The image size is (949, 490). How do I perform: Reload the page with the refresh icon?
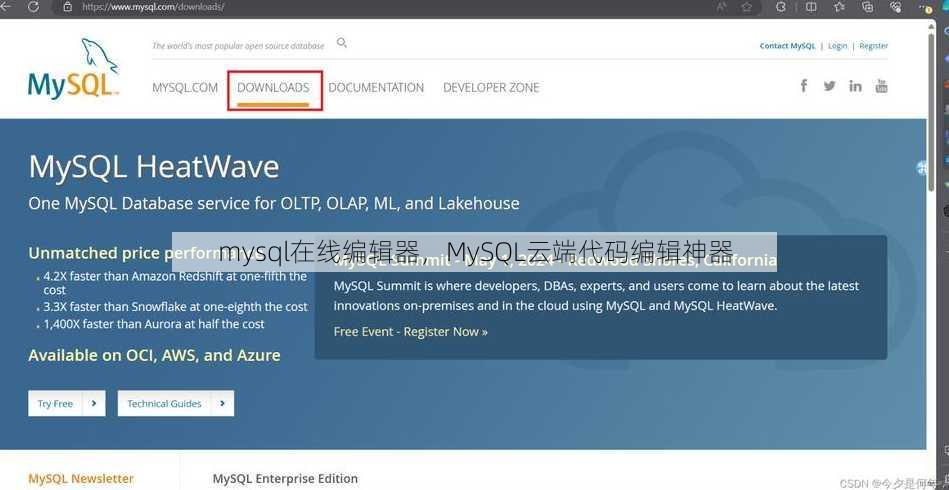pyautogui.click(x=33, y=7)
